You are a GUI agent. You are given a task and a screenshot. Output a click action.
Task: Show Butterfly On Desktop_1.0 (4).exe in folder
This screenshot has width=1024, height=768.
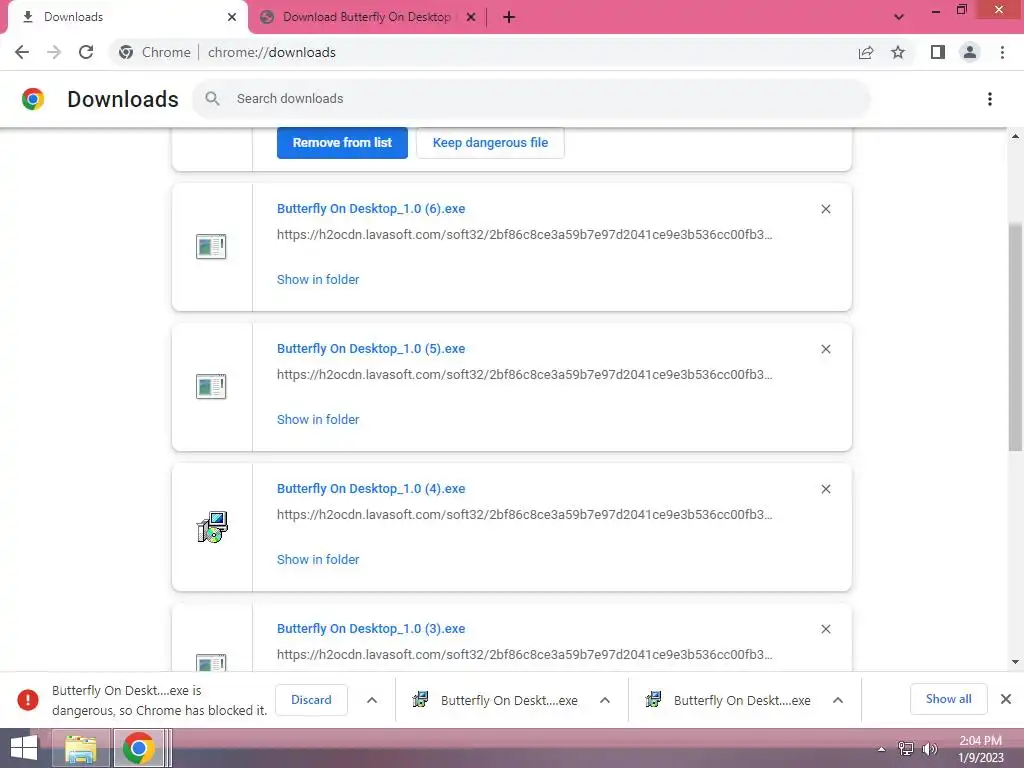(x=318, y=560)
